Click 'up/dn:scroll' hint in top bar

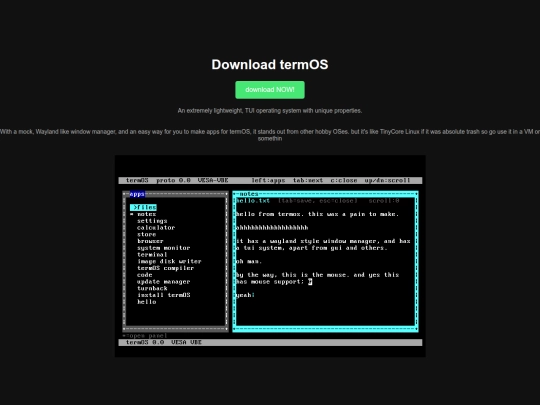click(x=387, y=180)
